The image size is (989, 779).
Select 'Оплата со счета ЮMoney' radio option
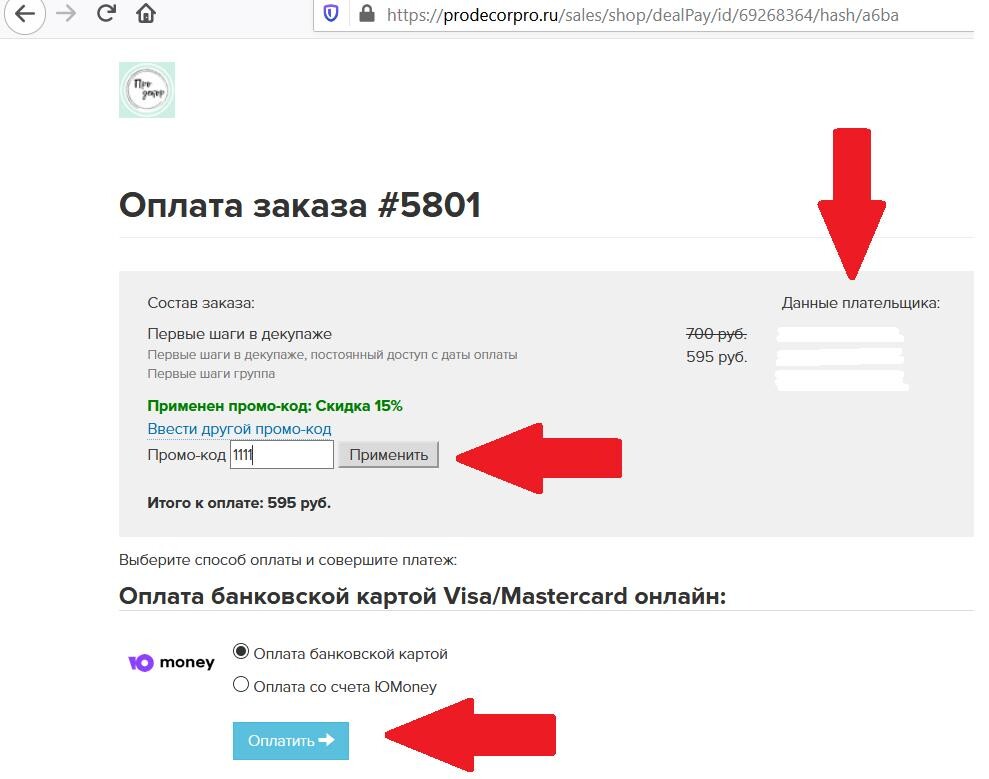[x=240, y=684]
